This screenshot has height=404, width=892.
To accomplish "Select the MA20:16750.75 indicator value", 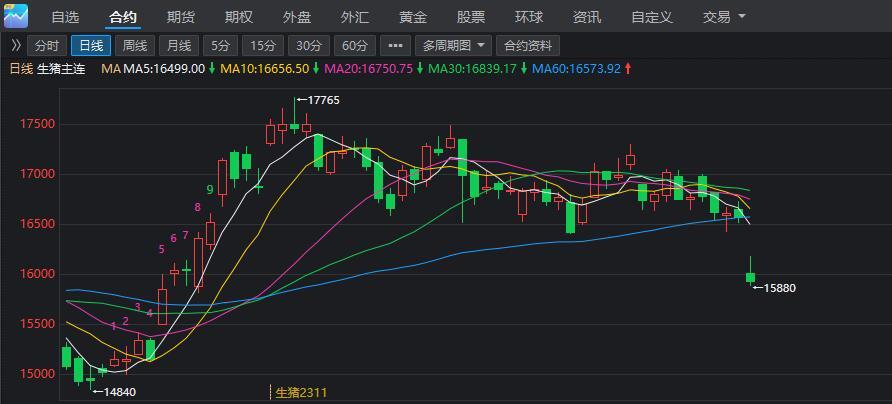I will coord(369,69).
